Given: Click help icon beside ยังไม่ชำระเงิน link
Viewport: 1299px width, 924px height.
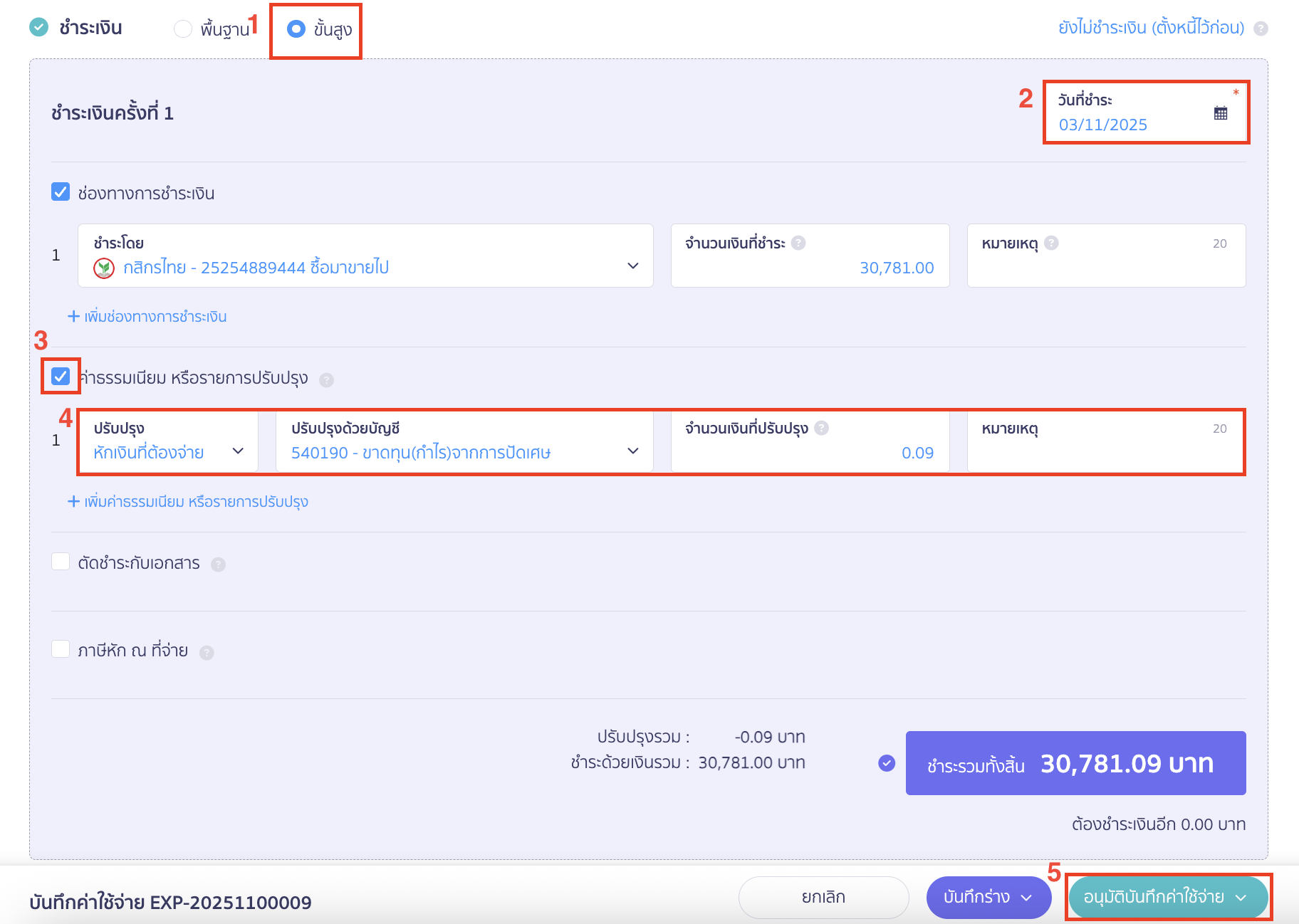Looking at the screenshot, I should pos(1261,28).
